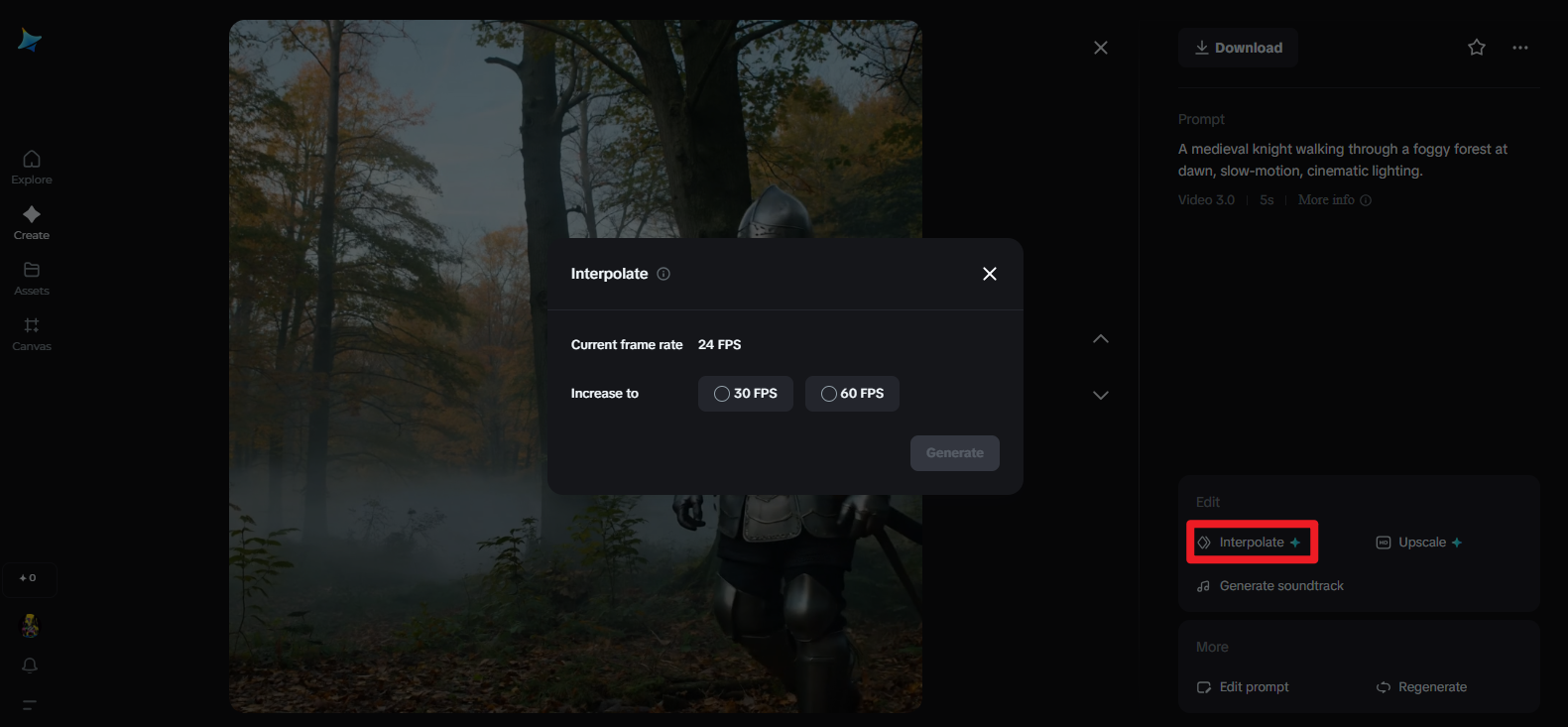Open the Canvas workspace
The width and height of the screenshot is (1568, 727).
[x=32, y=333]
